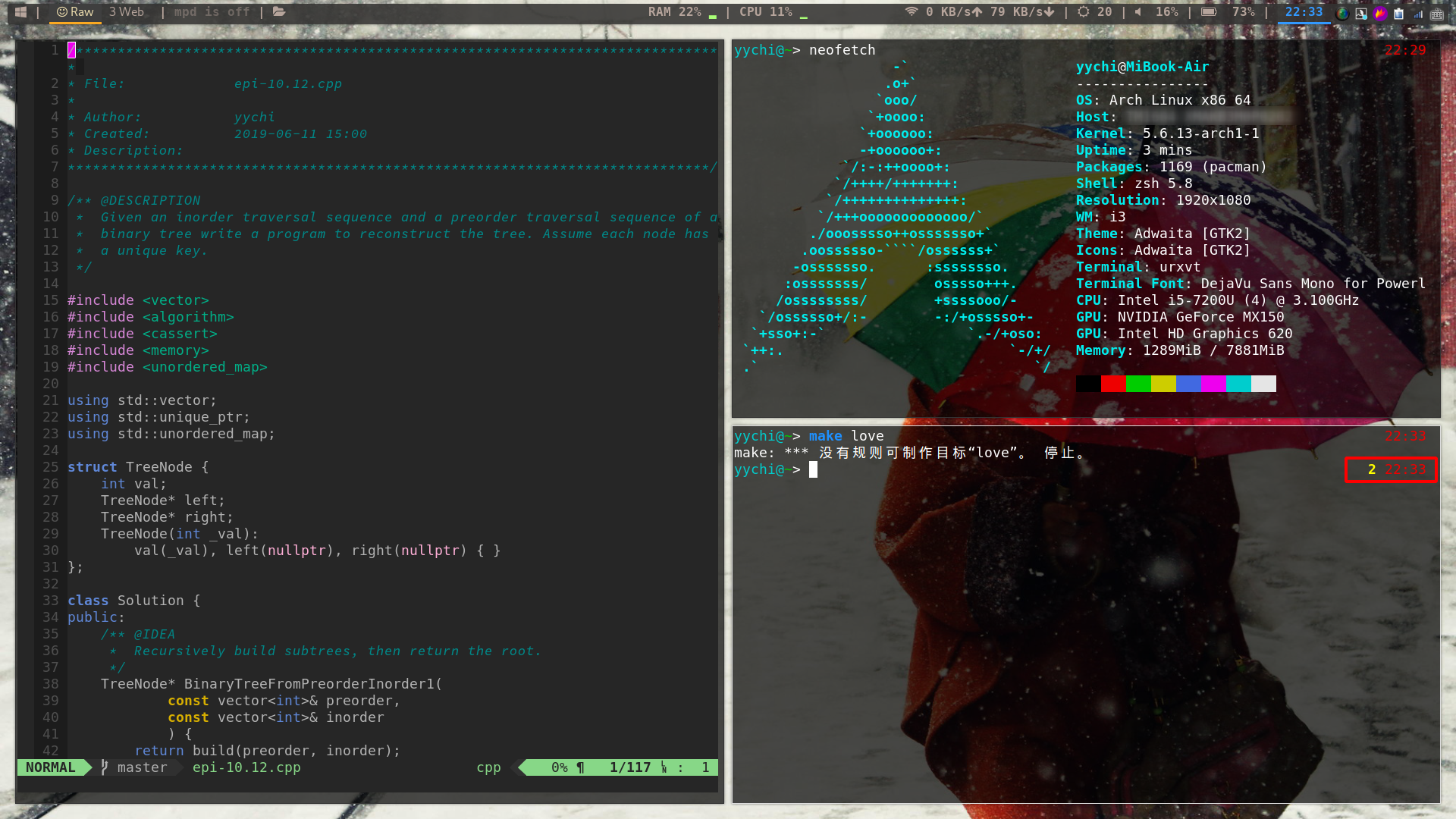This screenshot has height=819, width=1456.
Task: Click the clipboard tray icon
Action: click(1399, 13)
